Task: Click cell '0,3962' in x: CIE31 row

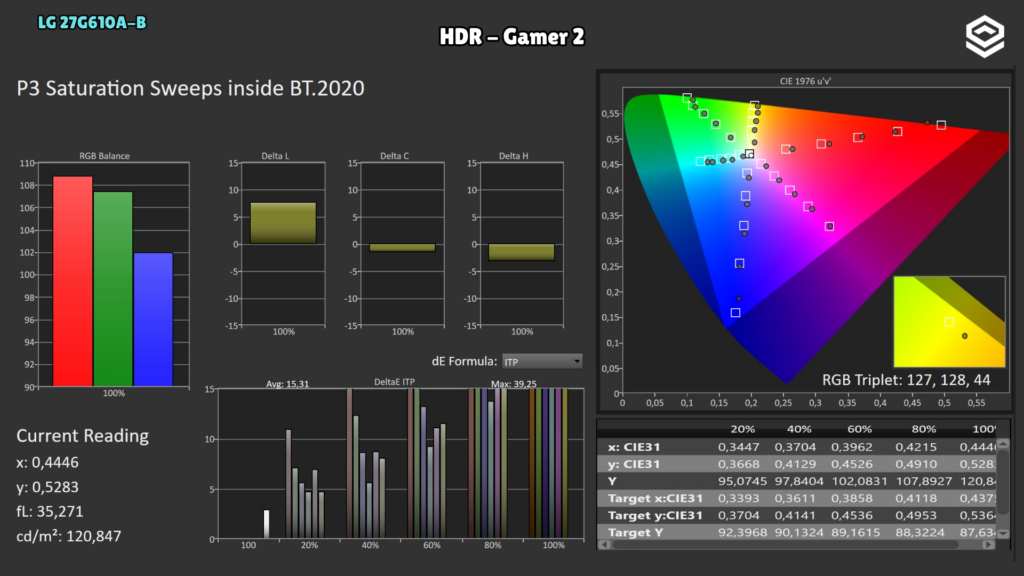Action: pyautogui.click(x=852, y=447)
